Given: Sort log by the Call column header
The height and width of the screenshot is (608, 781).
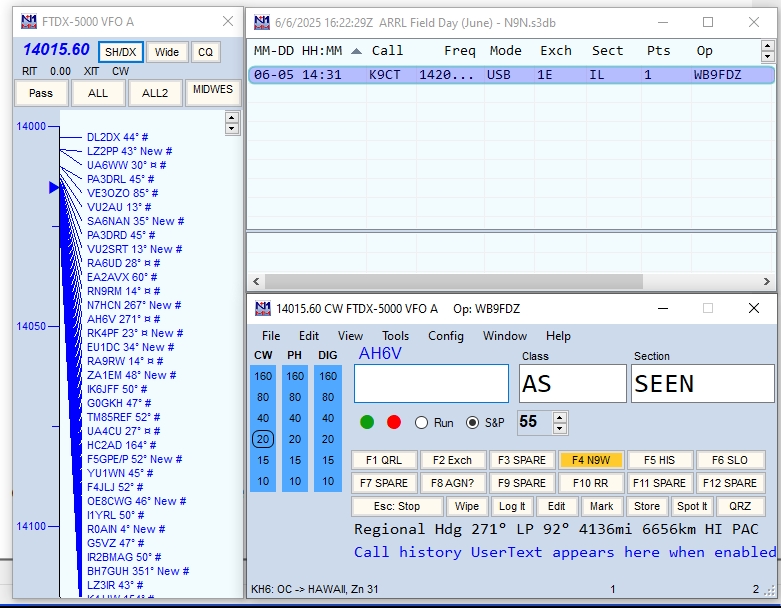Looking at the screenshot, I should 387,50.
